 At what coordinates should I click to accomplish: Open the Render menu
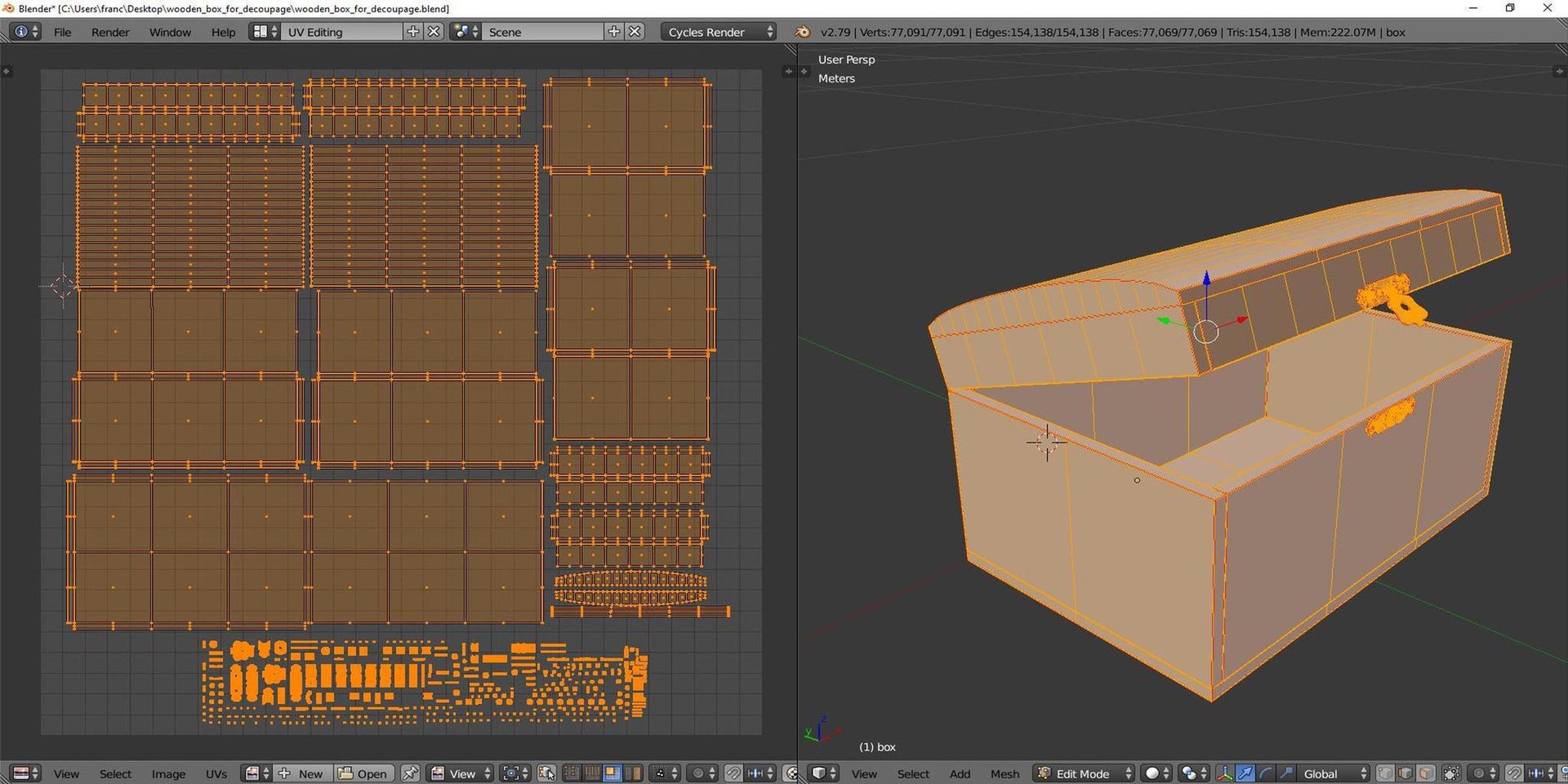coord(110,33)
